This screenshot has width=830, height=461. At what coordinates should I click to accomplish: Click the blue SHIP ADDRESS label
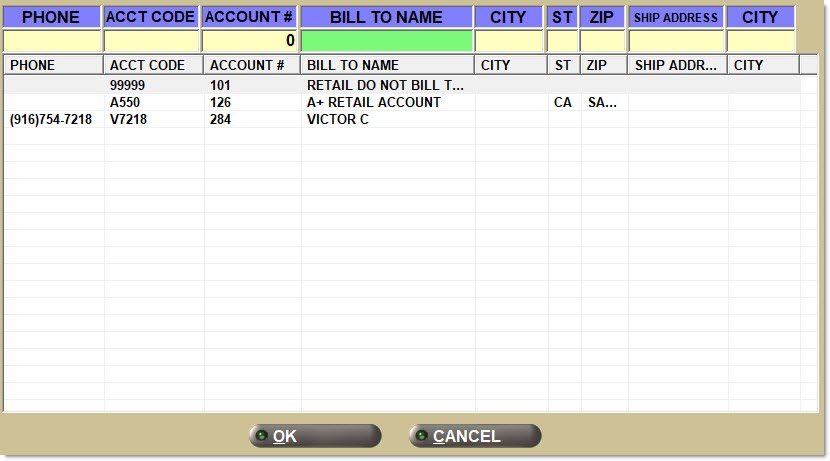[676, 17]
